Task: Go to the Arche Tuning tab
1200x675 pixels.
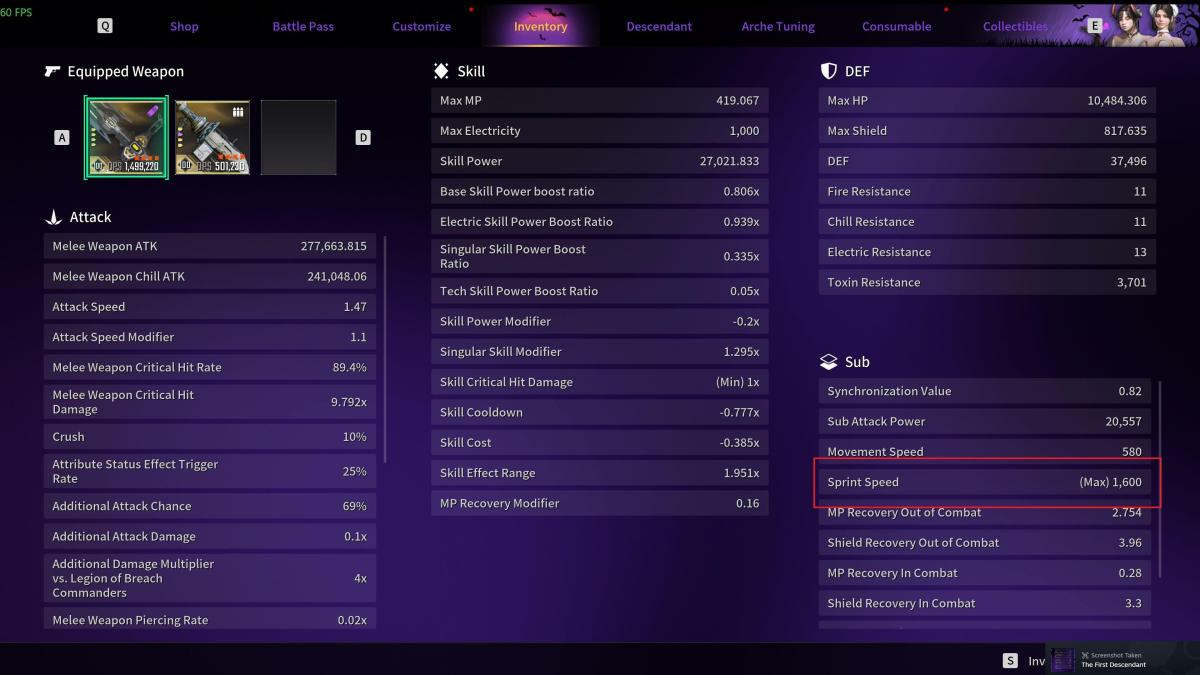Action: pos(778,26)
